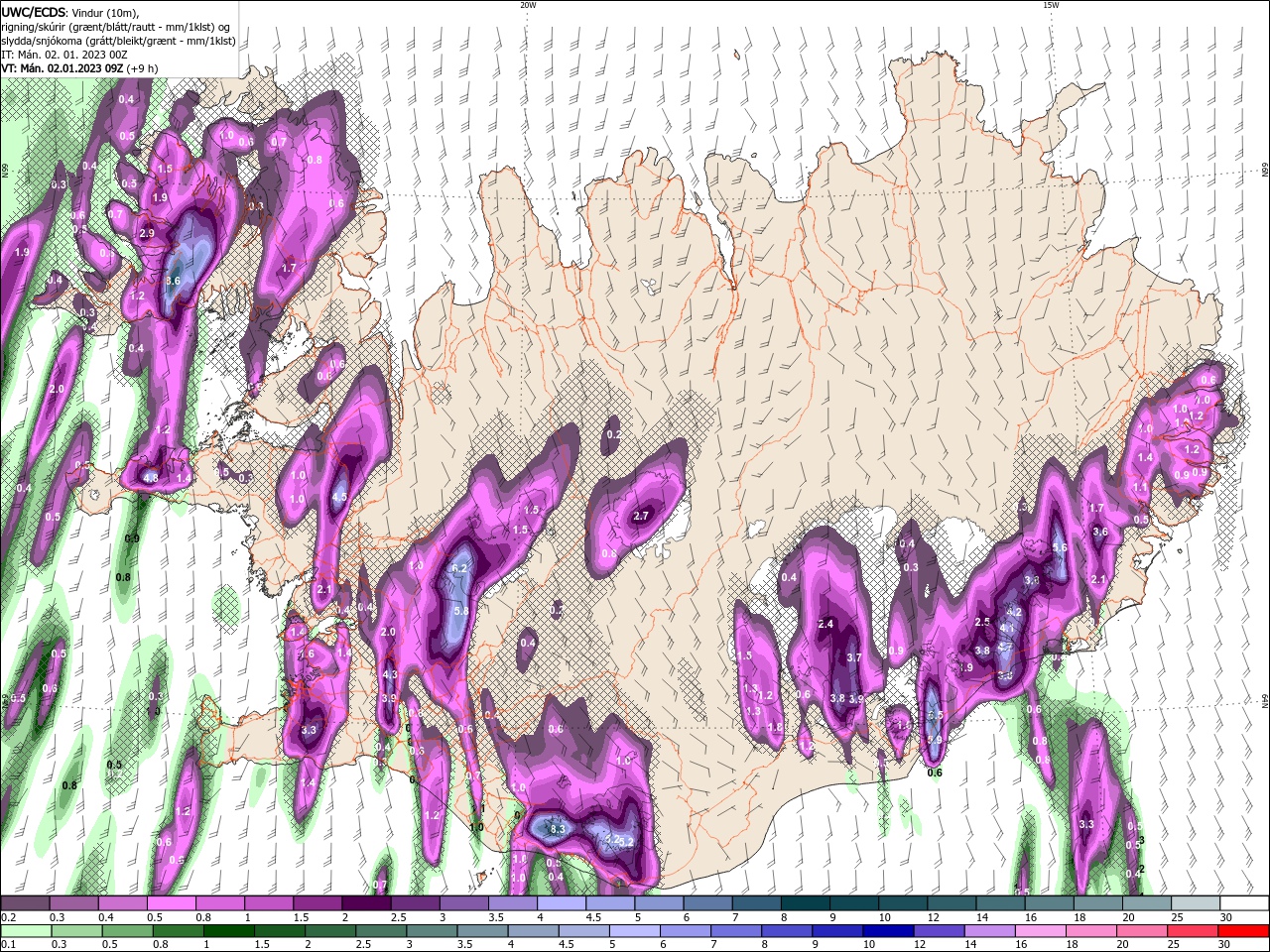Click the '4.8' precipitation value on the map
This screenshot has width=1270, height=952.
151,478
